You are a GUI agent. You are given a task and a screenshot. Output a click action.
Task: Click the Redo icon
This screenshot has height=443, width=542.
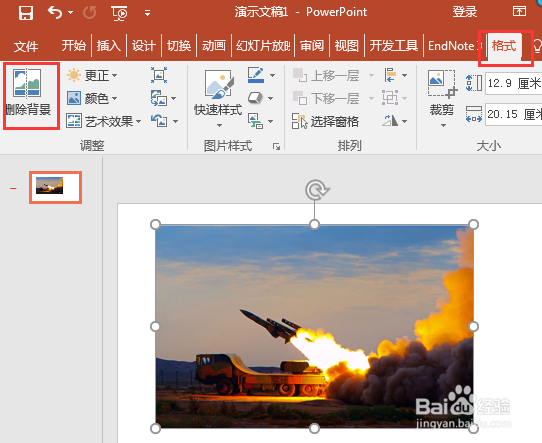click(90, 13)
